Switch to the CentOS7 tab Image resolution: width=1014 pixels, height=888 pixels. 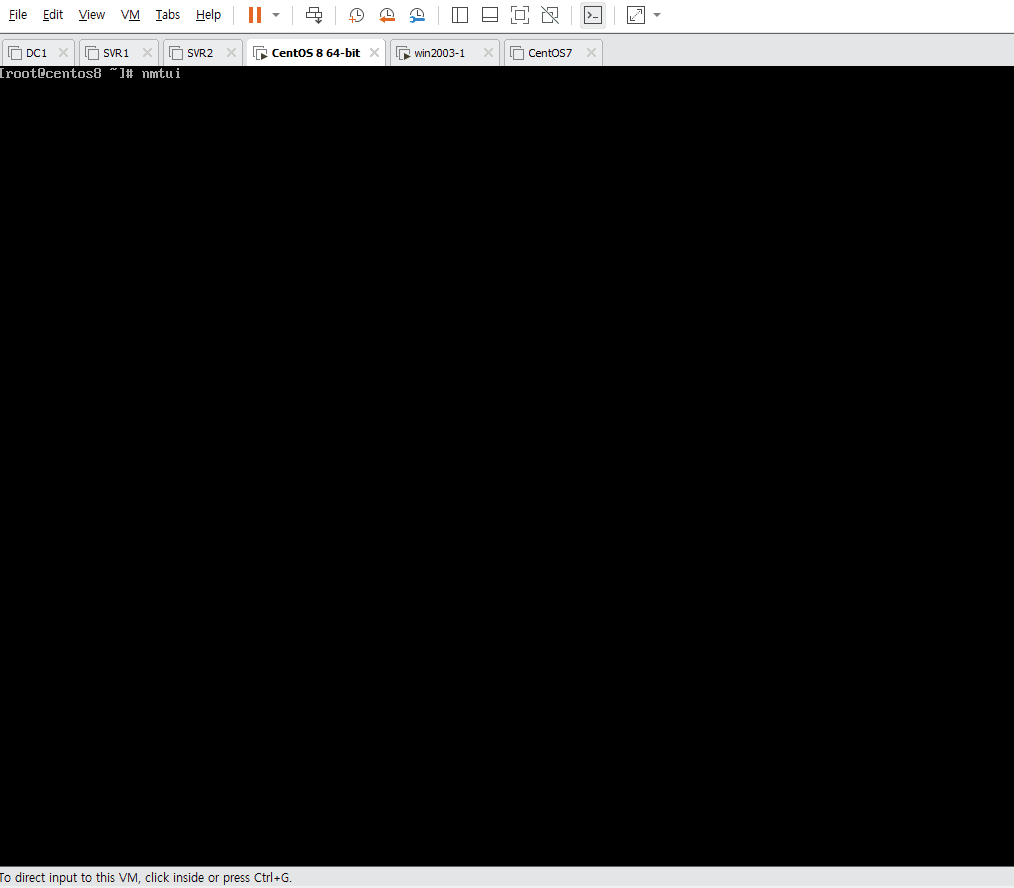pos(550,53)
